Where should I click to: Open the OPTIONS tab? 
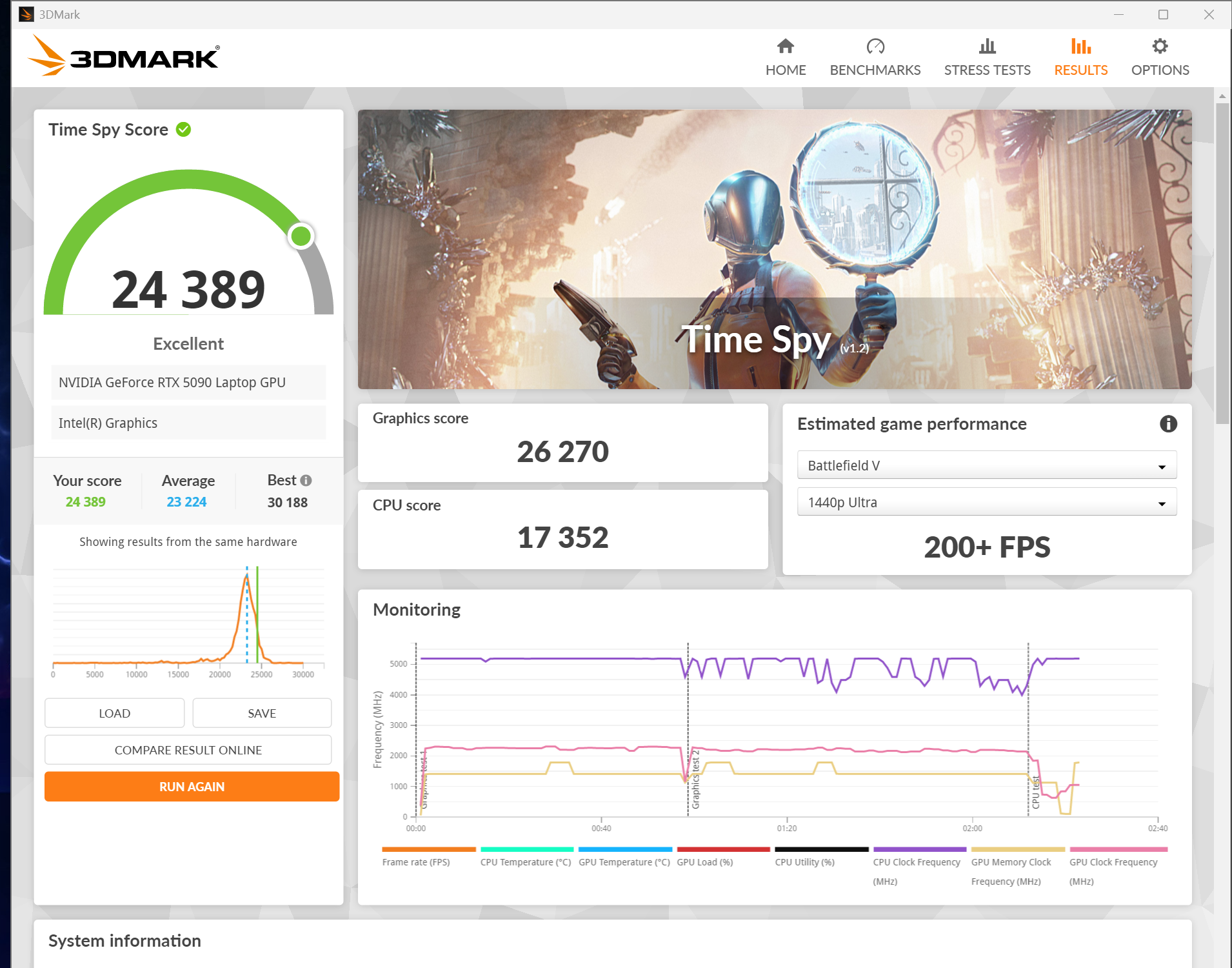click(x=1160, y=57)
